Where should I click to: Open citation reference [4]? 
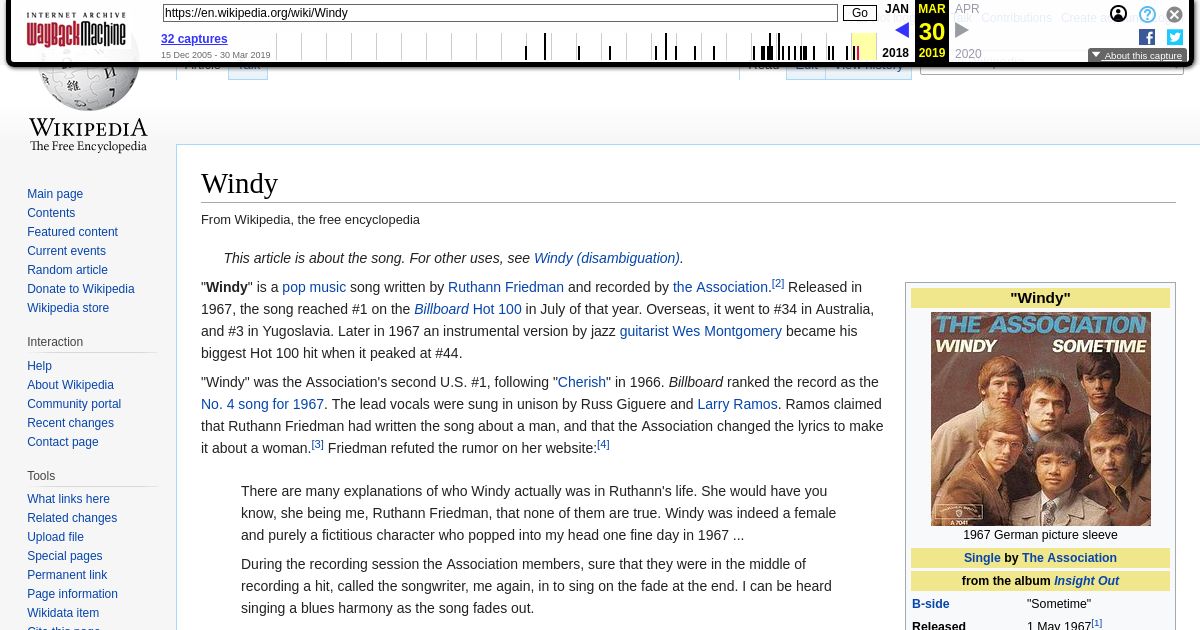603,444
